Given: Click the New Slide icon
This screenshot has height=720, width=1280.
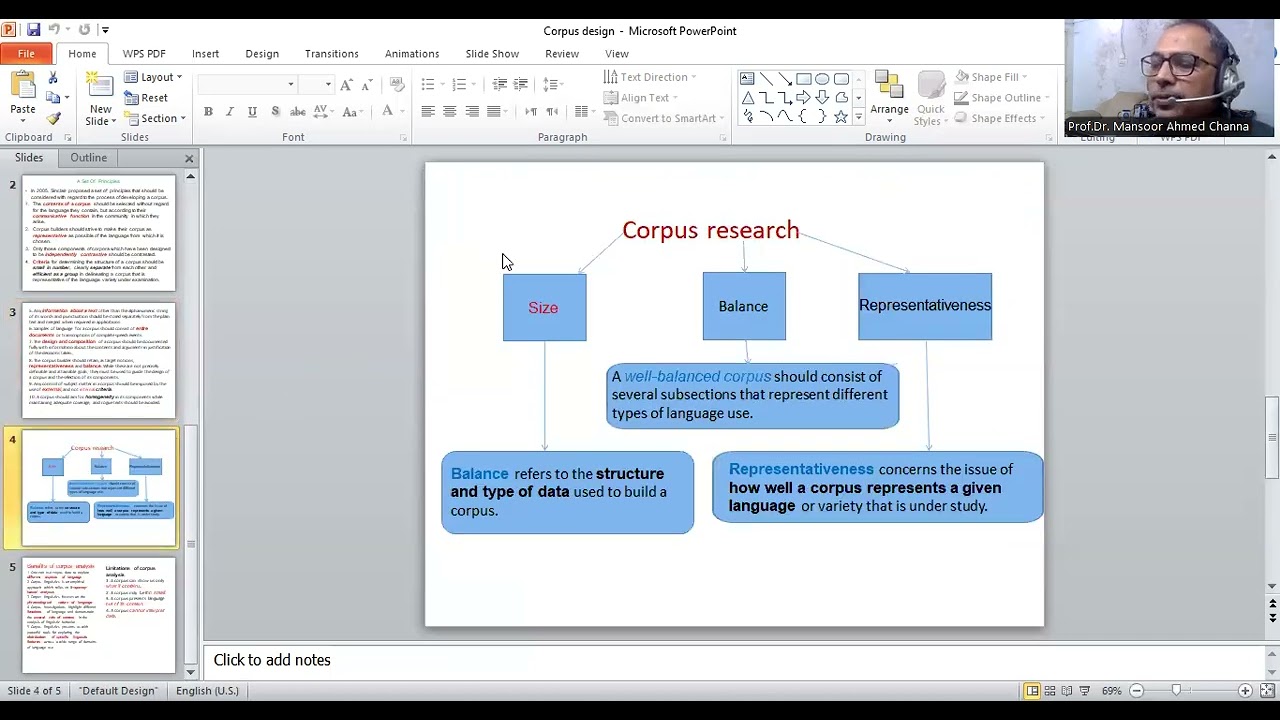Looking at the screenshot, I should pos(100,86).
